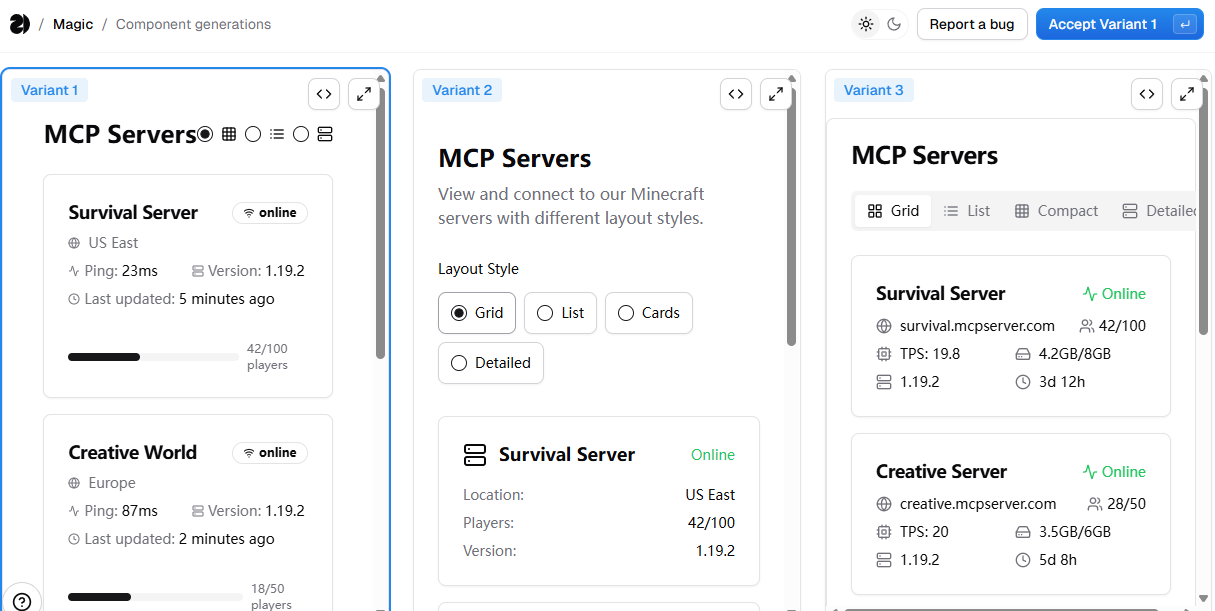
Task: Click the server icon beside Survival Server in Variant 2
Action: pos(475,455)
